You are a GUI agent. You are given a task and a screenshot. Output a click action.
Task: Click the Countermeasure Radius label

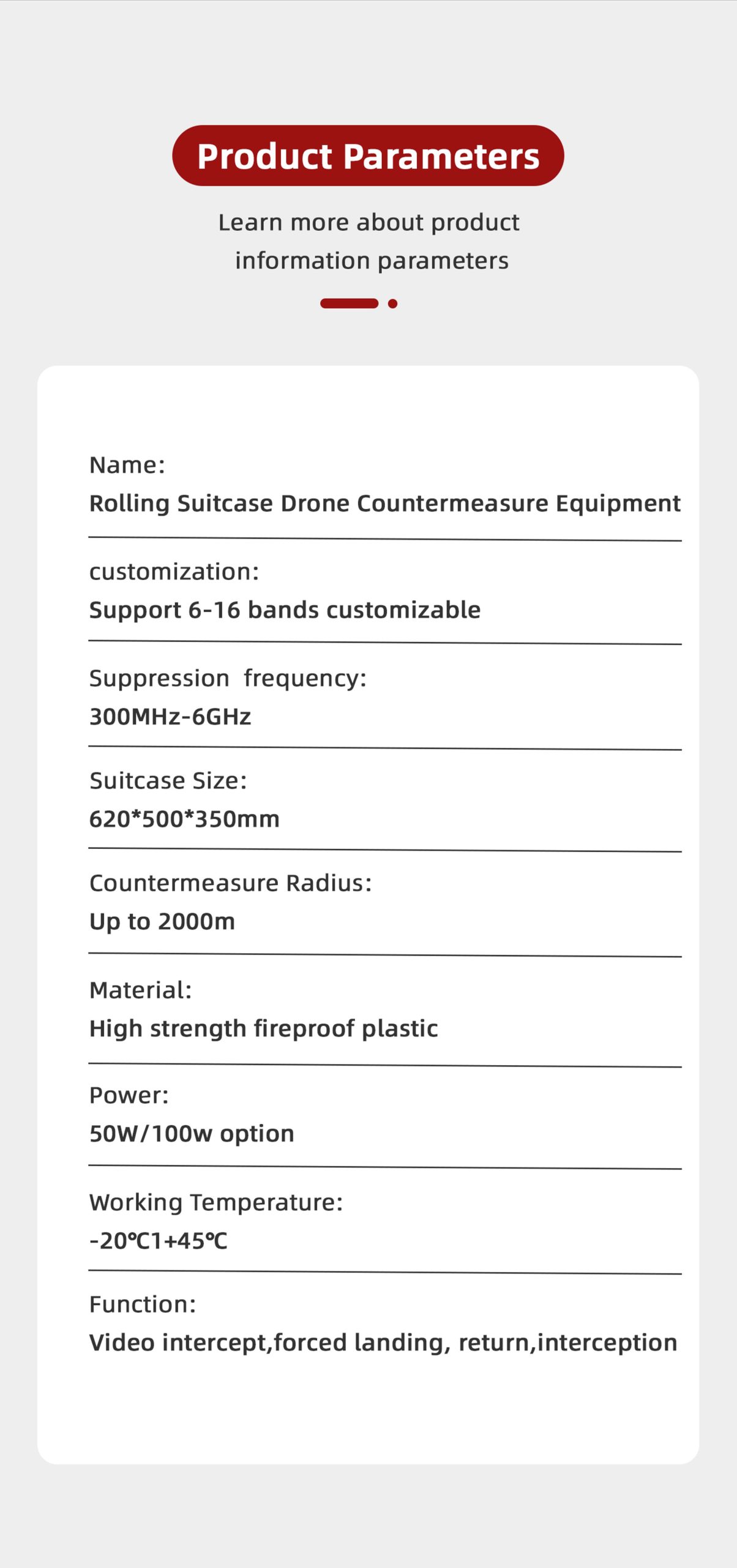click(231, 883)
